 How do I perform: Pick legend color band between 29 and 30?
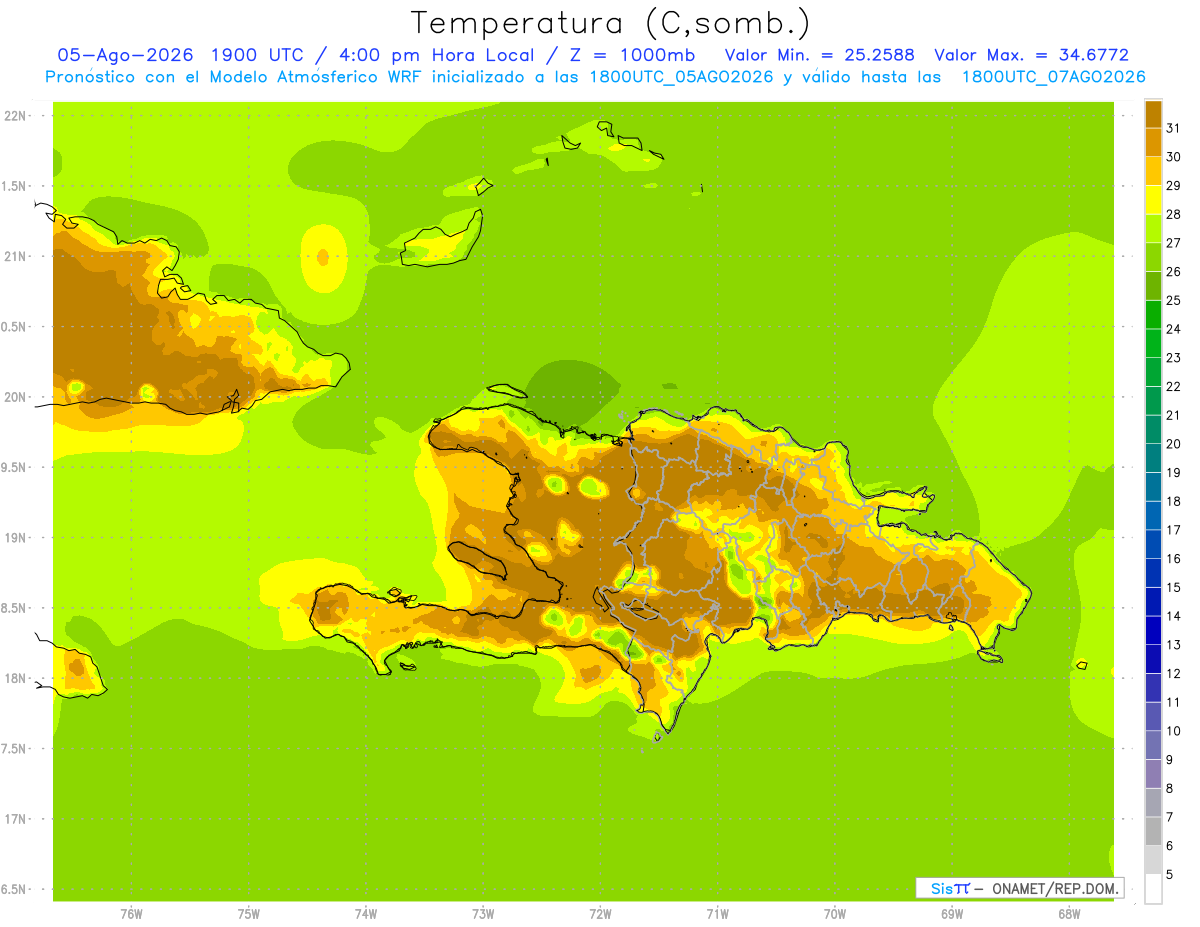(x=1153, y=171)
